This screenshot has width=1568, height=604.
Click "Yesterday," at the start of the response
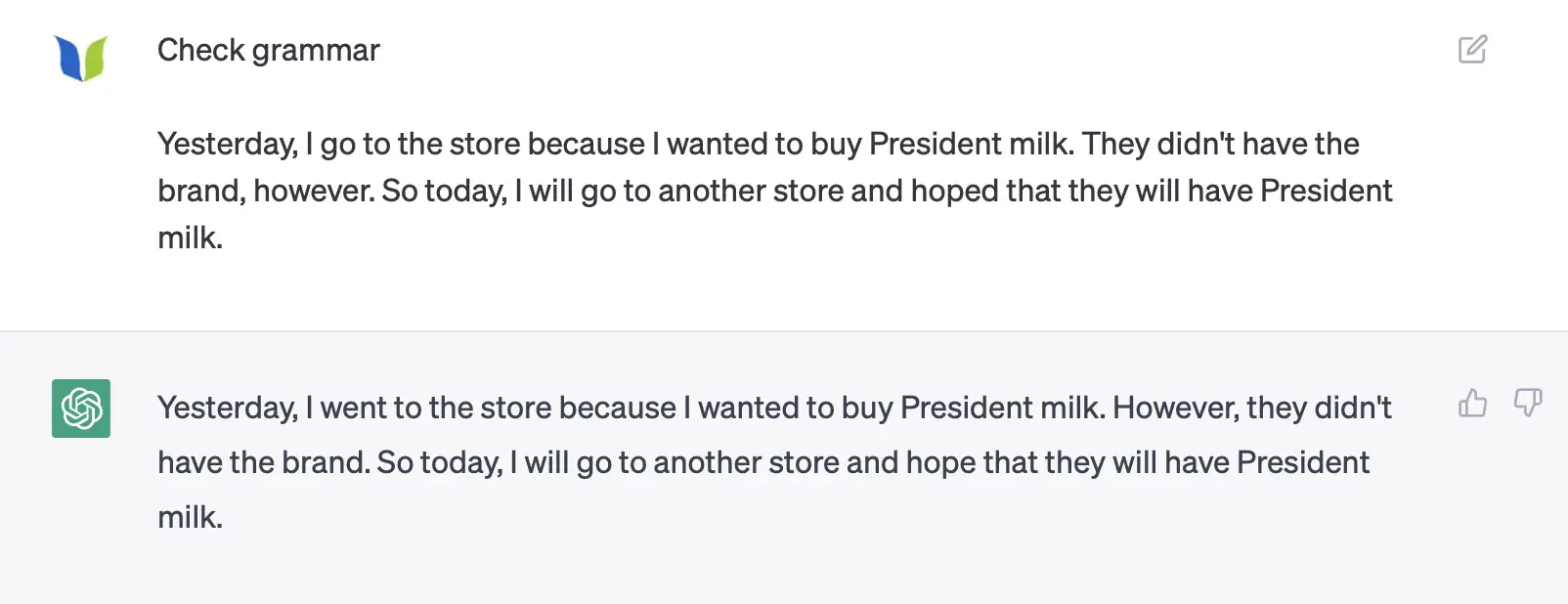click(x=227, y=408)
